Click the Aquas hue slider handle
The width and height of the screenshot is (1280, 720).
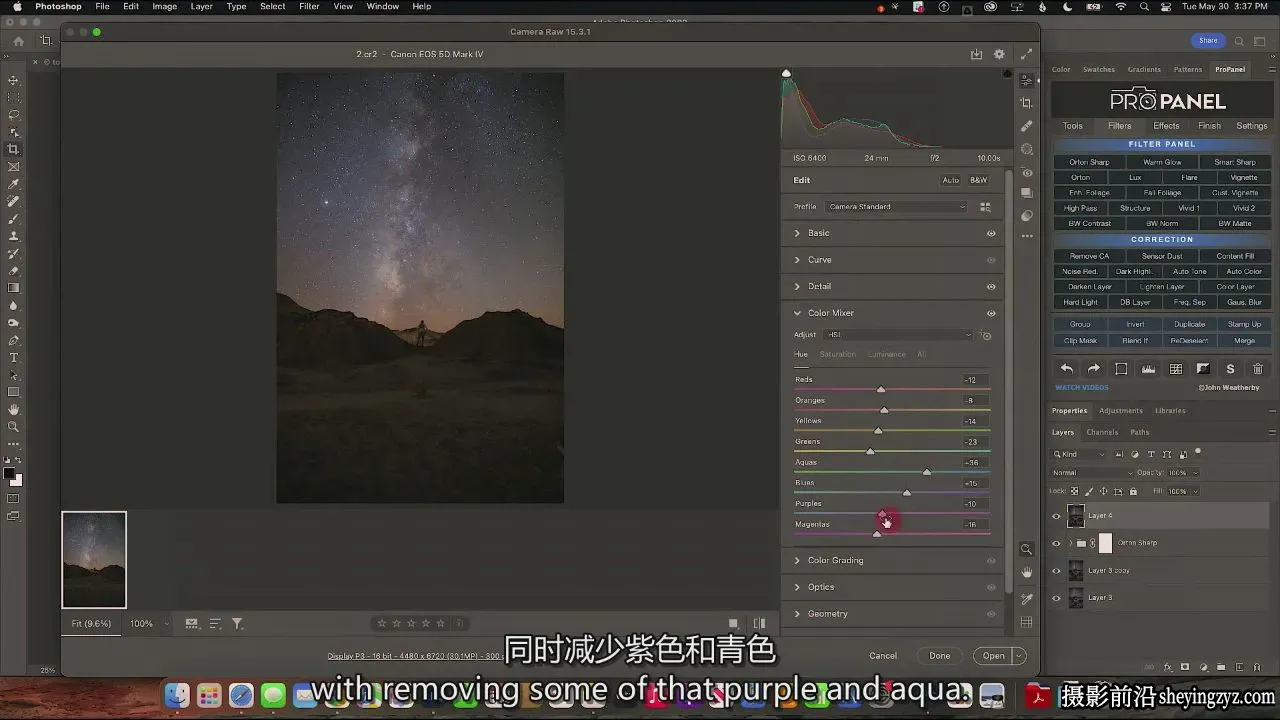click(927, 472)
